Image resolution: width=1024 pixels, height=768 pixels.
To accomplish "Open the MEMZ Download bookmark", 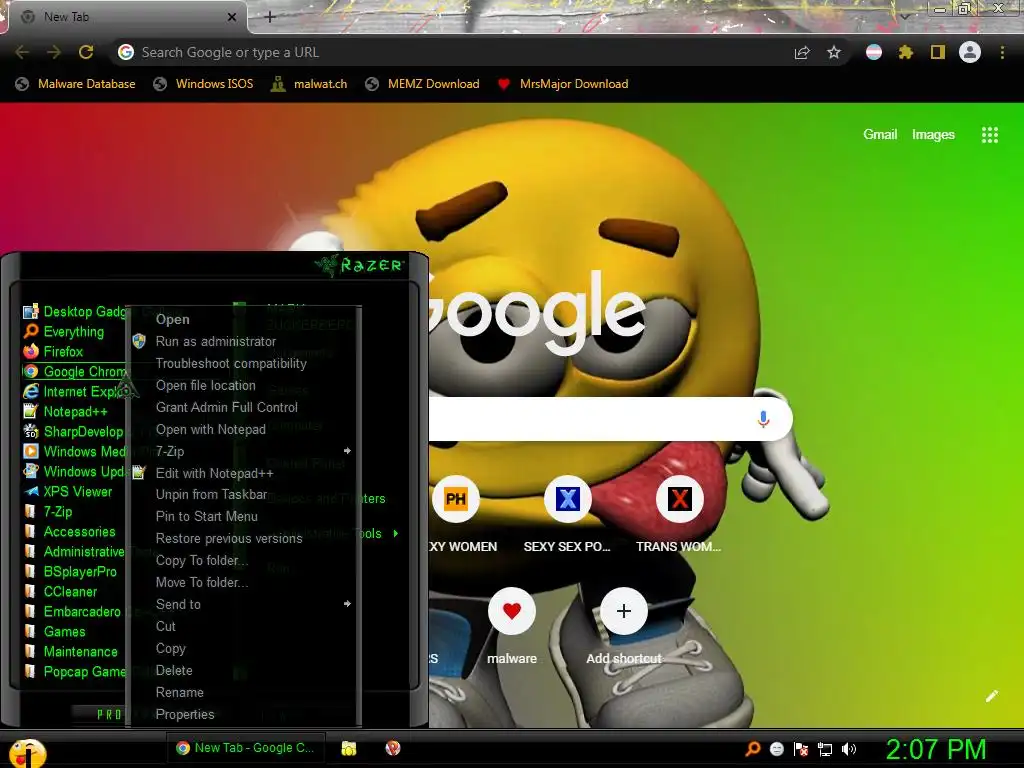I will (423, 84).
